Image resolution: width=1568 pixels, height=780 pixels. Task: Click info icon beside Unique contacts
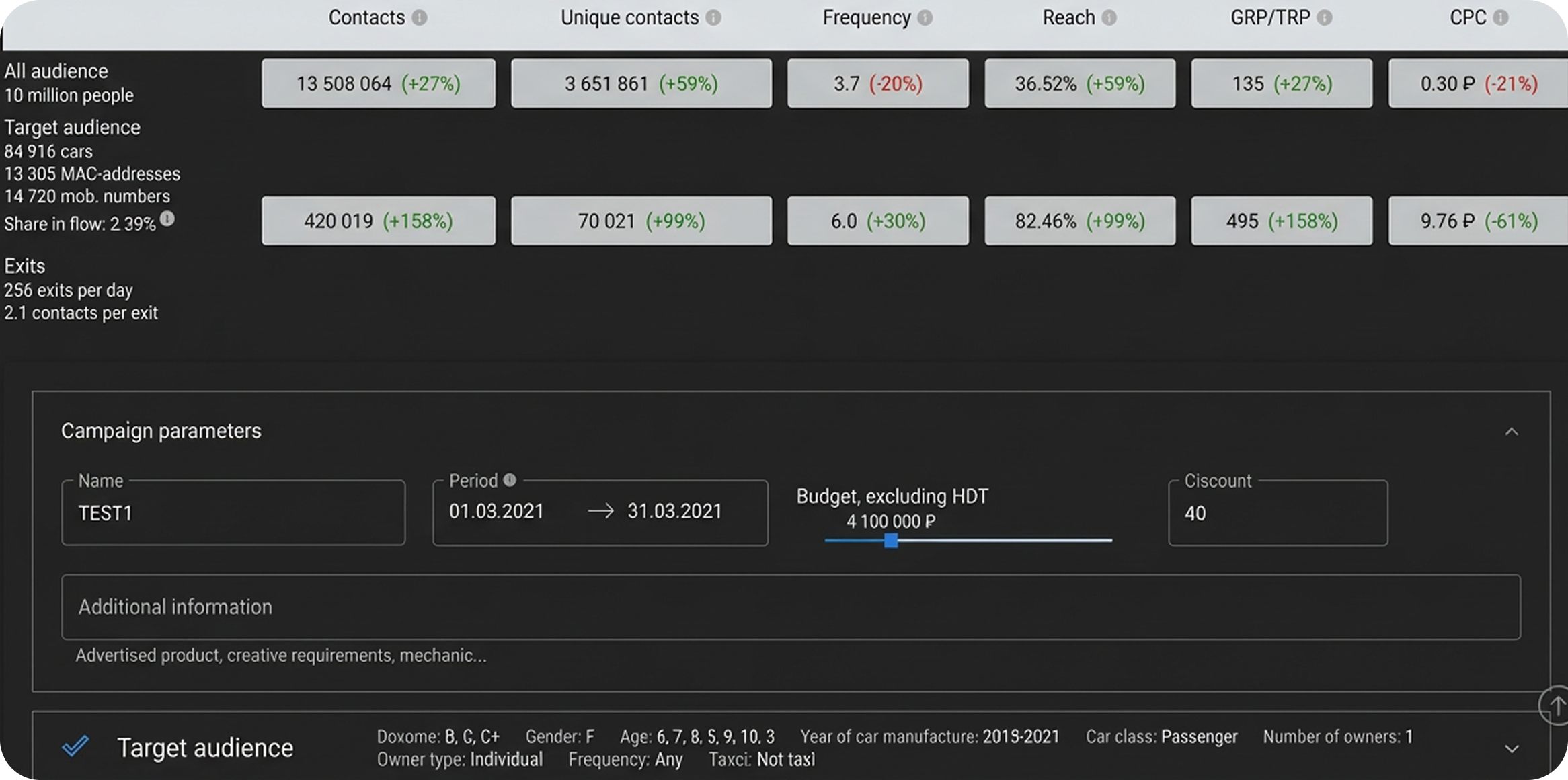click(x=713, y=18)
